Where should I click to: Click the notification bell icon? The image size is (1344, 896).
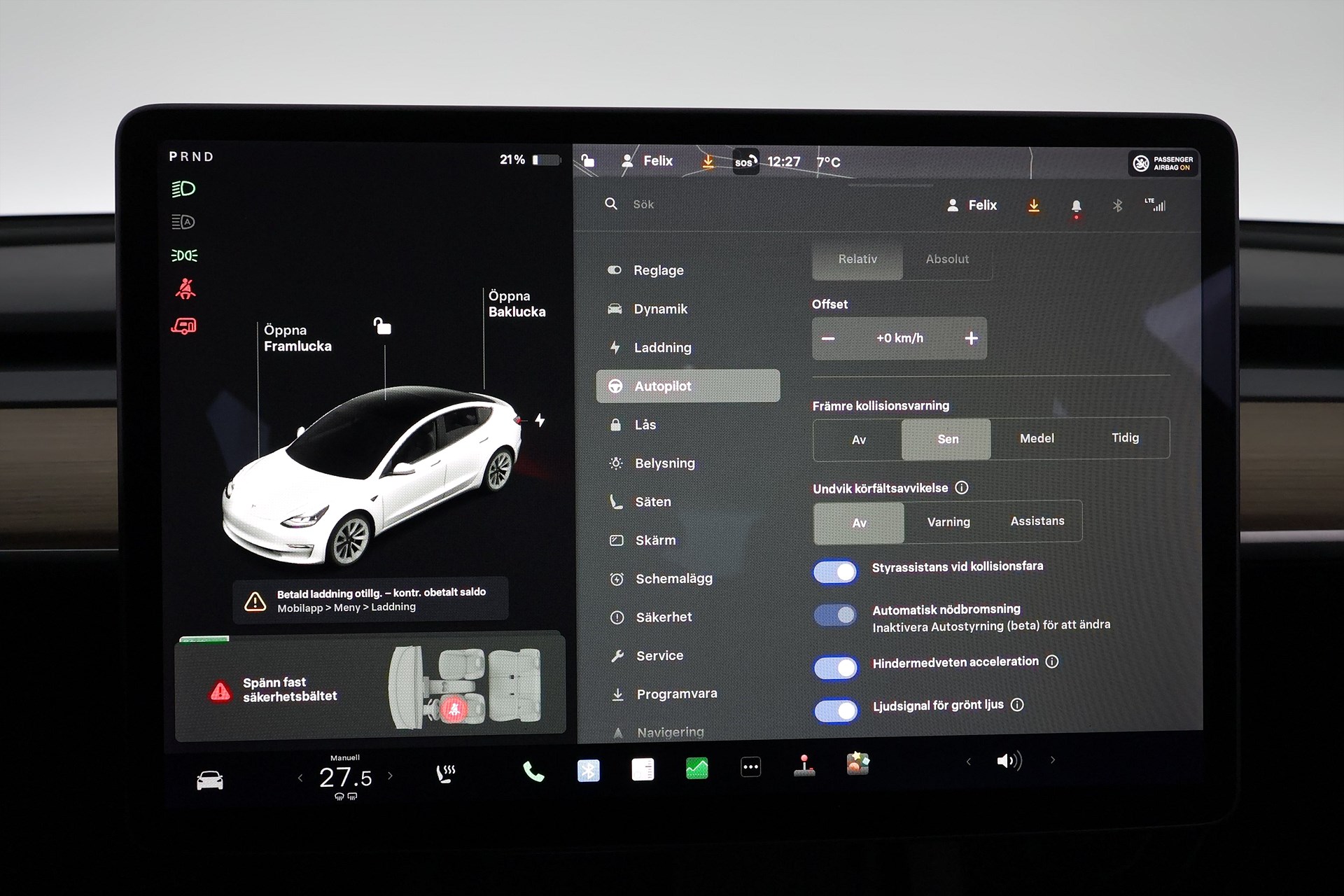pos(1076,206)
